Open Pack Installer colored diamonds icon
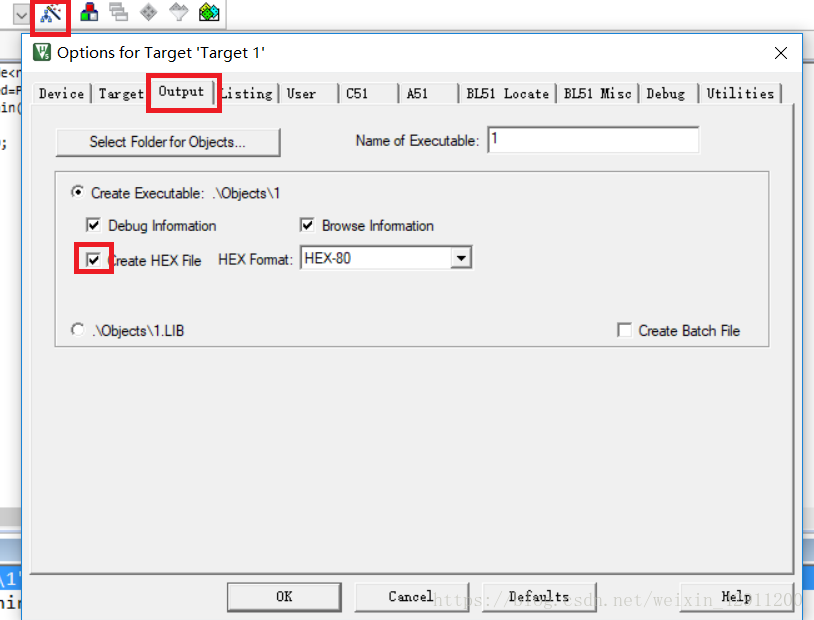 pyautogui.click(x=209, y=12)
